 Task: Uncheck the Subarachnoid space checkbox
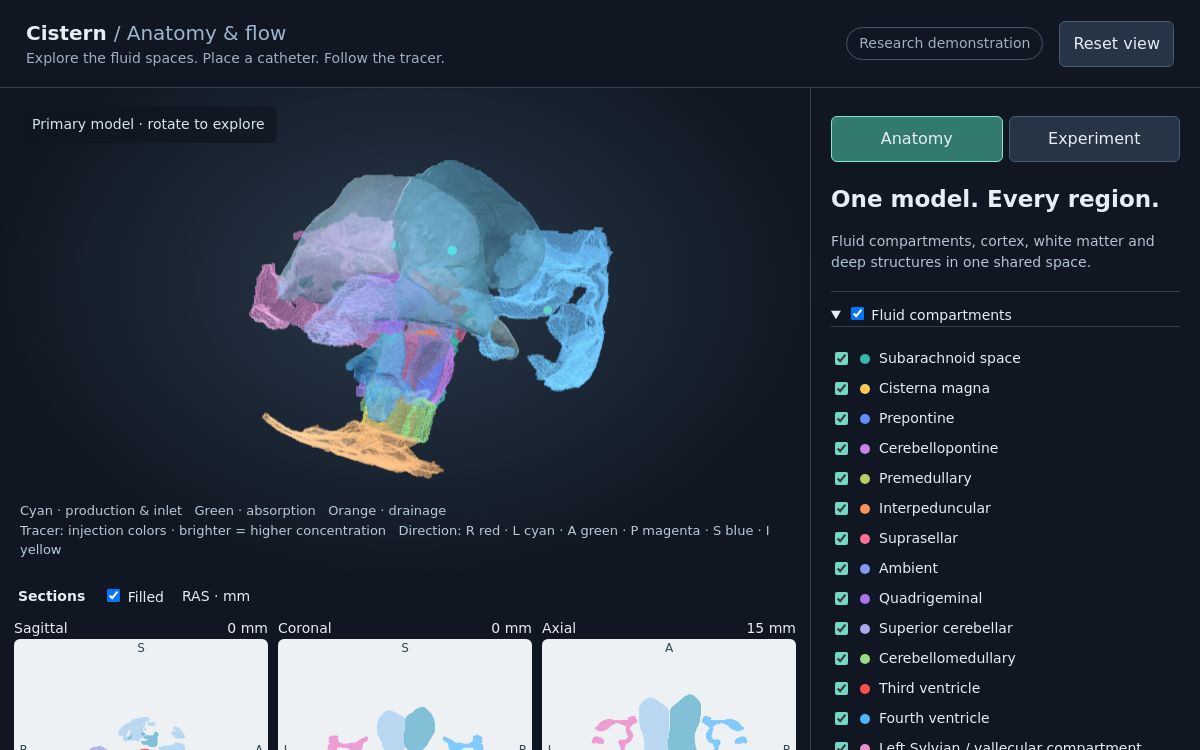[841, 358]
